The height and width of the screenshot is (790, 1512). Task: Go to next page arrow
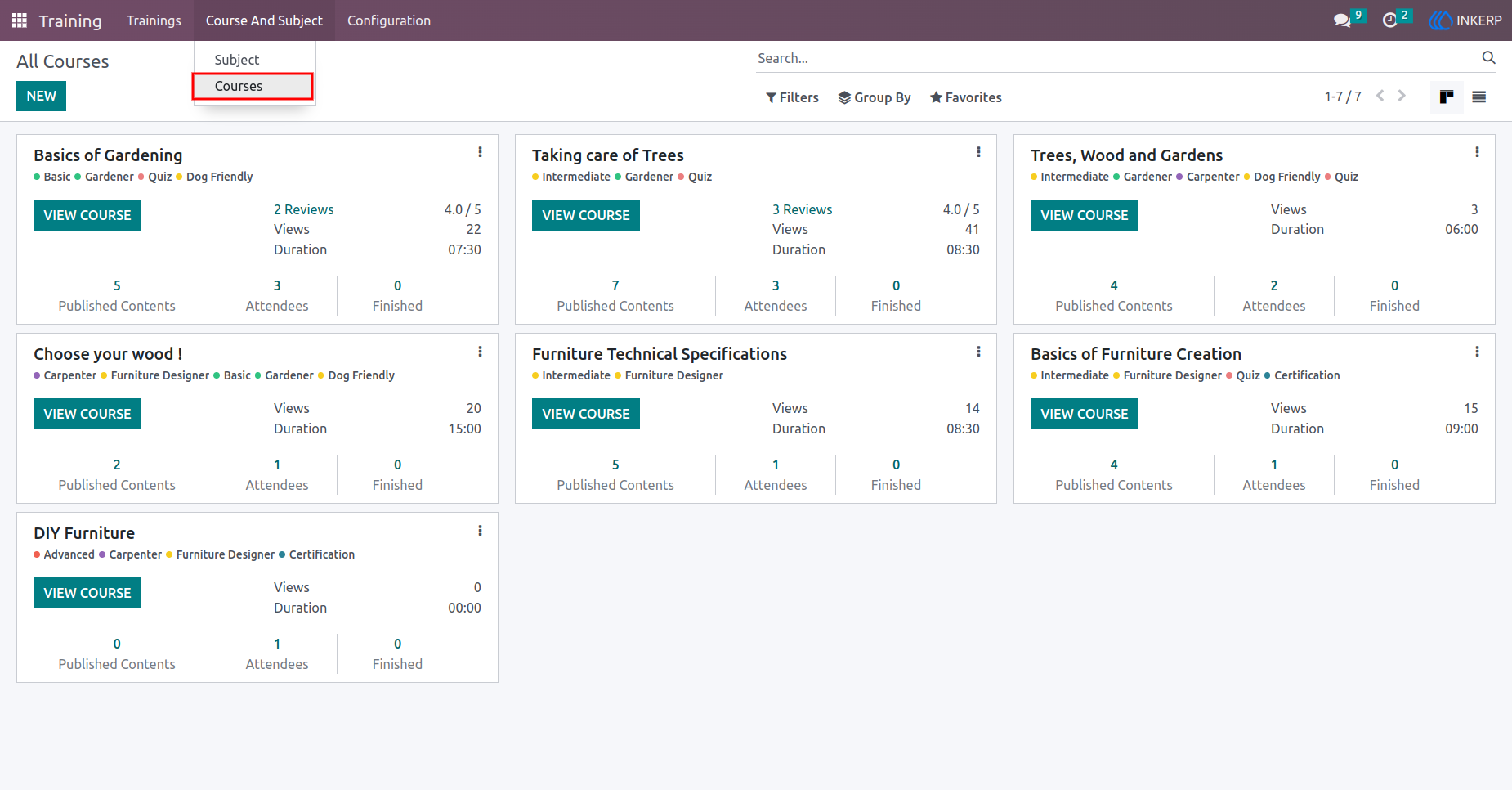(x=1402, y=96)
